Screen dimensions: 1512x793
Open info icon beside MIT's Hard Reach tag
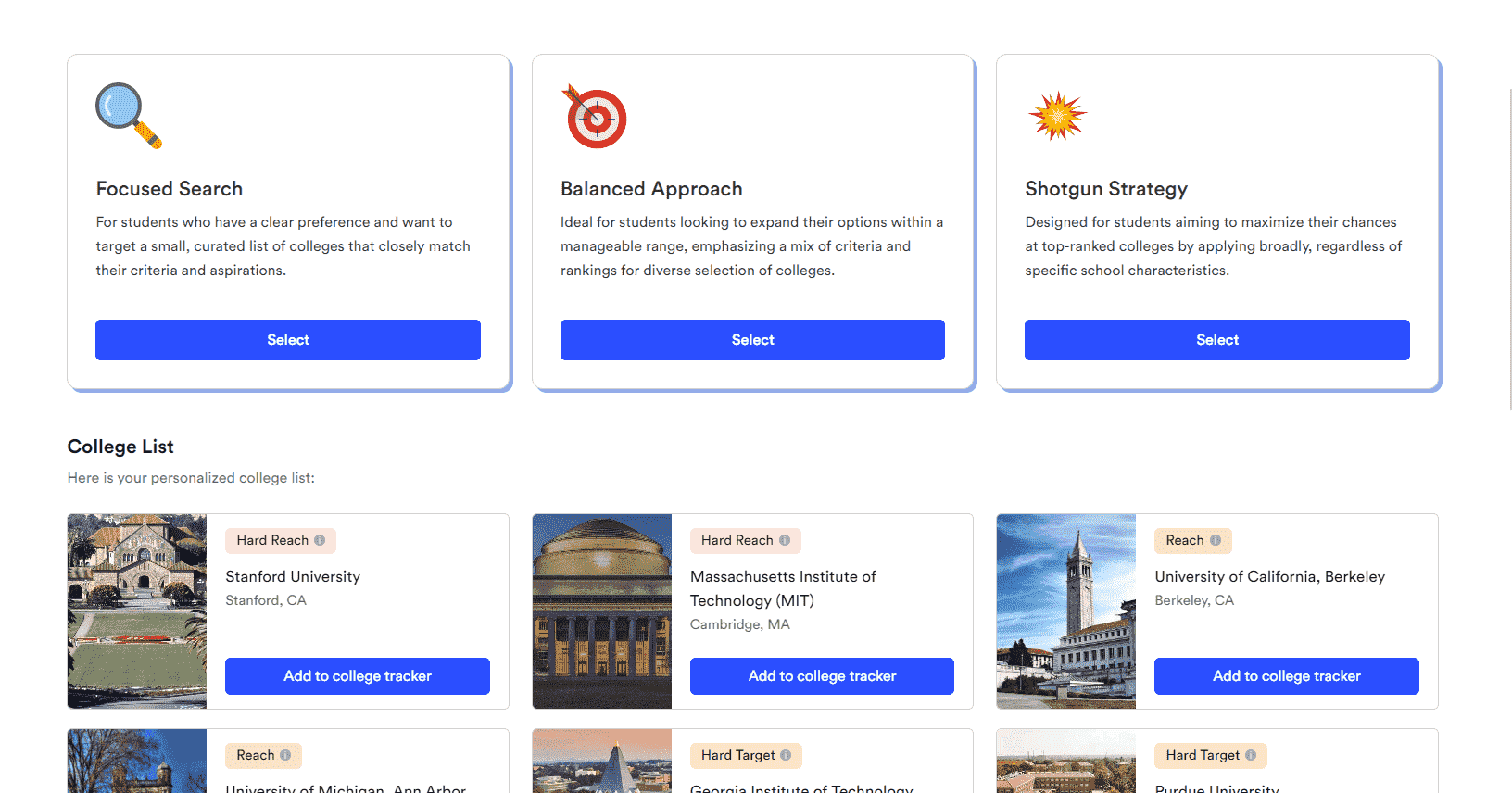785,540
